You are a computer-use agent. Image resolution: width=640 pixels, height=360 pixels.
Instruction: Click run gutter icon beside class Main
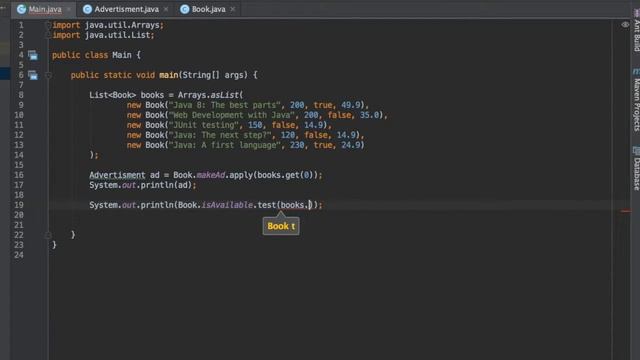(33, 55)
